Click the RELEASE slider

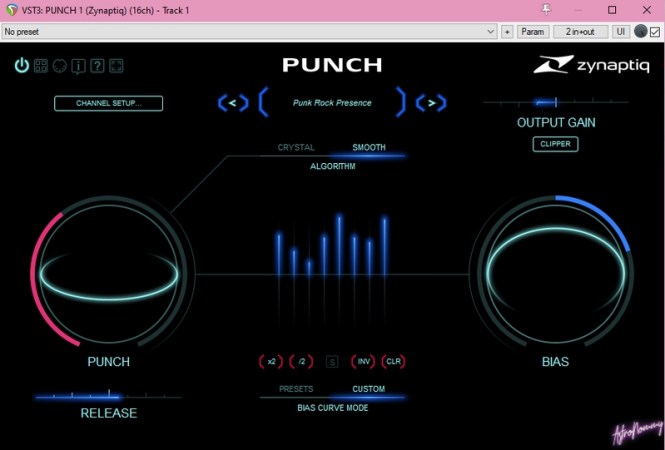coord(109,396)
